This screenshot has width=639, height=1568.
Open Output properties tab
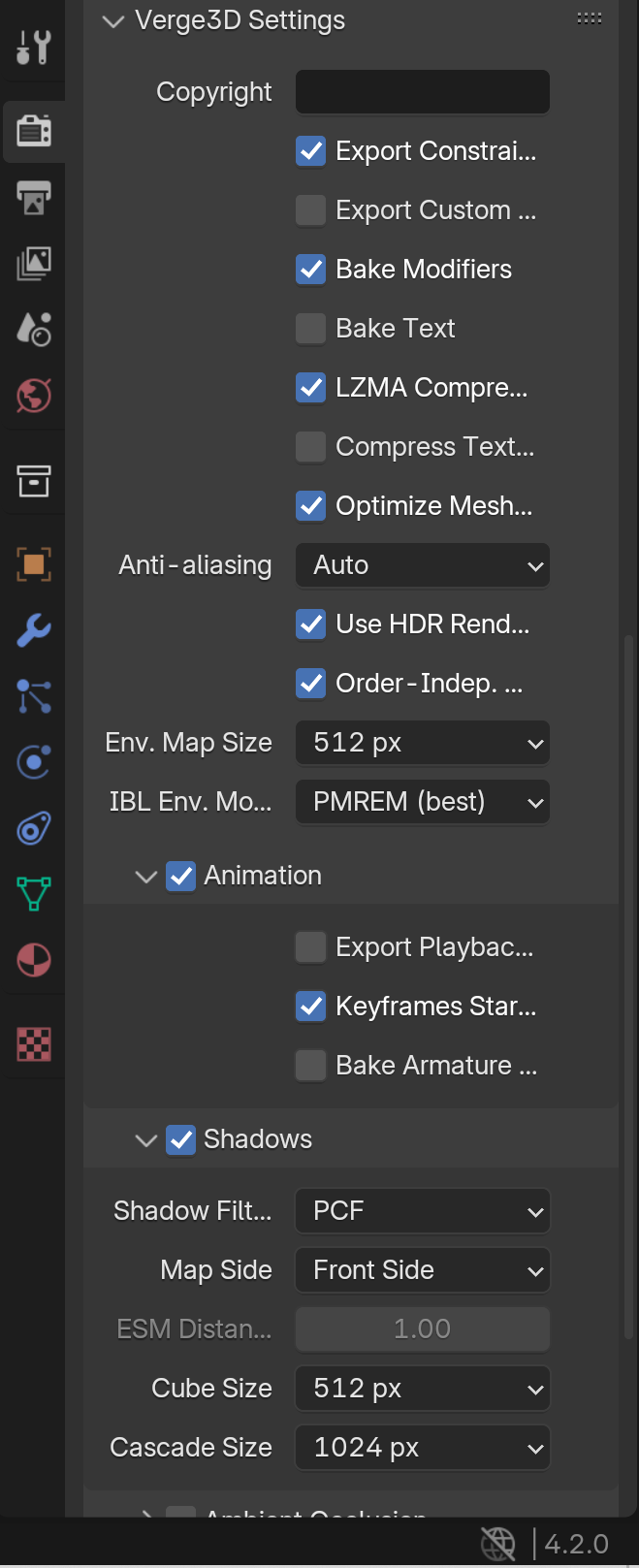pos(33,197)
